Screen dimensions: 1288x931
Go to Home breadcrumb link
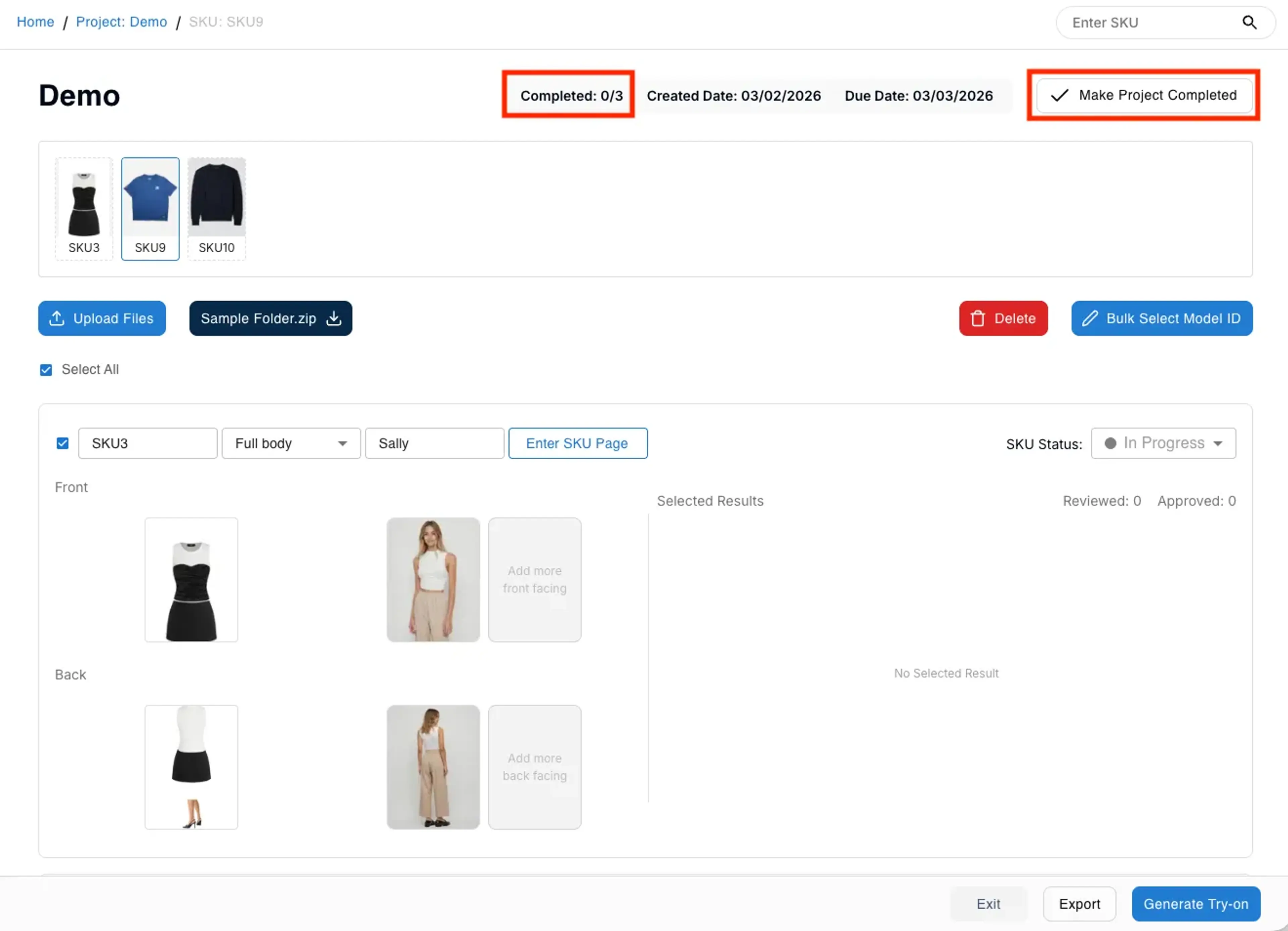click(35, 22)
